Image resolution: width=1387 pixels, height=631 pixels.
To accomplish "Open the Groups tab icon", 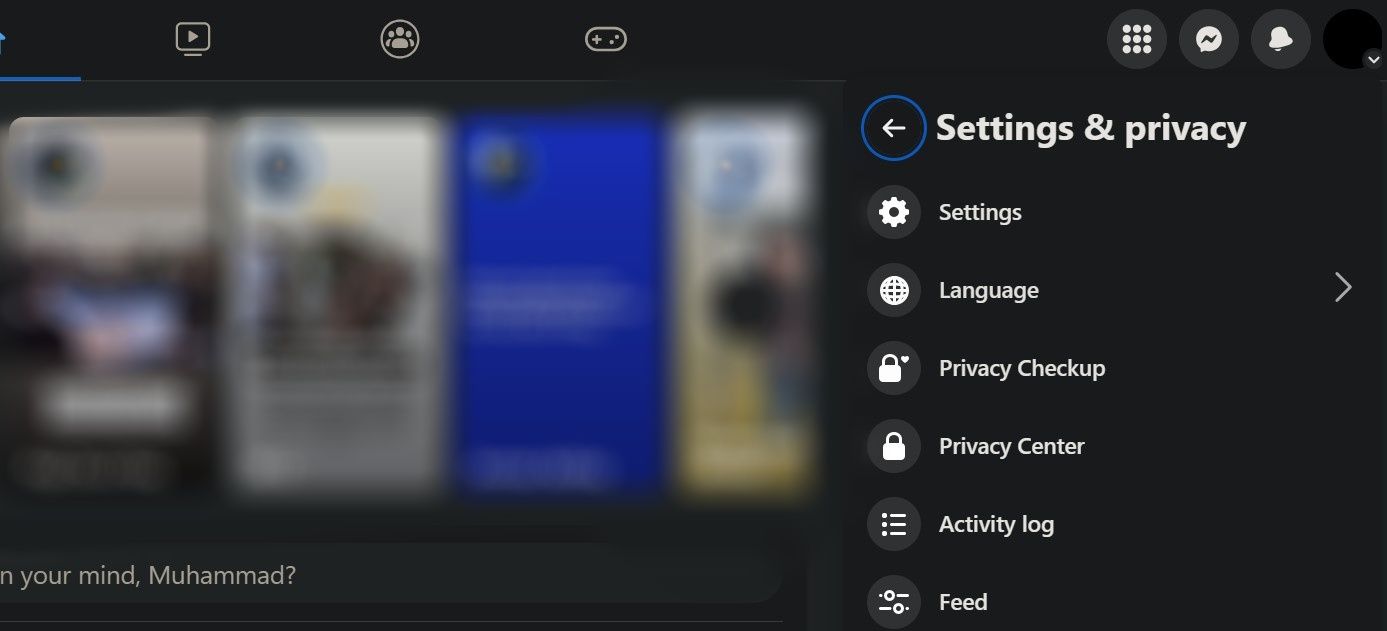I will 399,39.
